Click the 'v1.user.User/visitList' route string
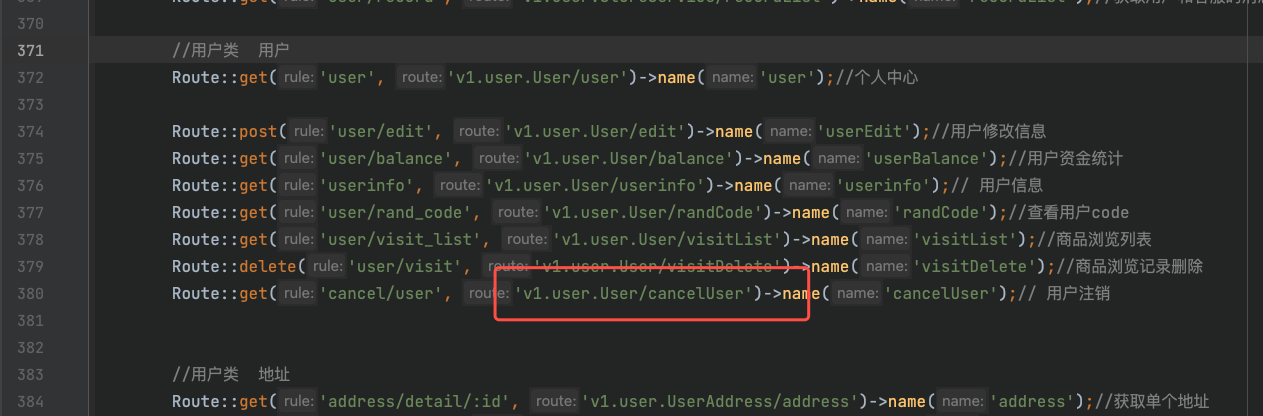Viewport: 1263px width, 416px height. pyautogui.click(x=668, y=239)
